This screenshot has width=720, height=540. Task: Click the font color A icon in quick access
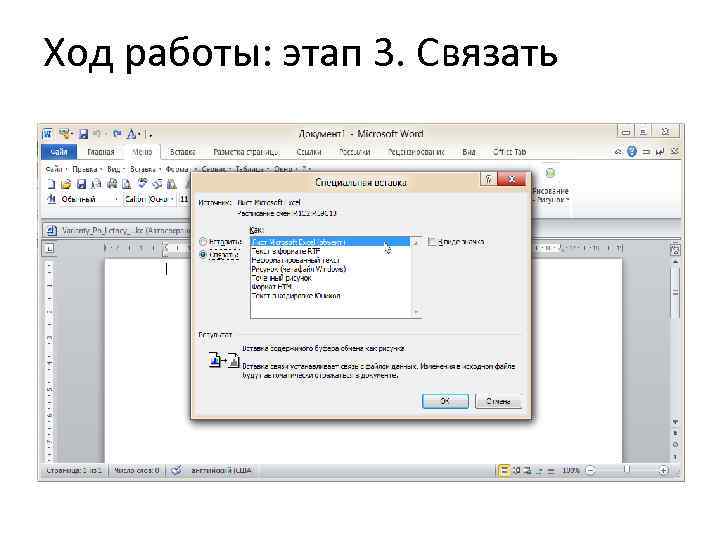(x=132, y=134)
